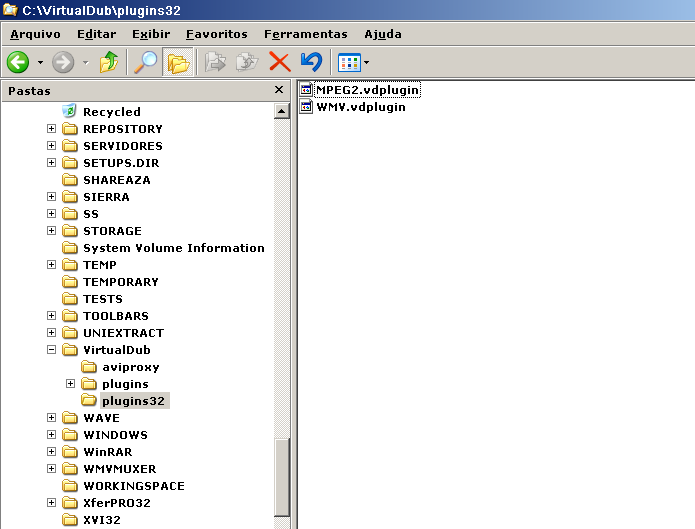Select the TEMPORARY folder
The height and width of the screenshot is (529, 695).
click(121, 282)
